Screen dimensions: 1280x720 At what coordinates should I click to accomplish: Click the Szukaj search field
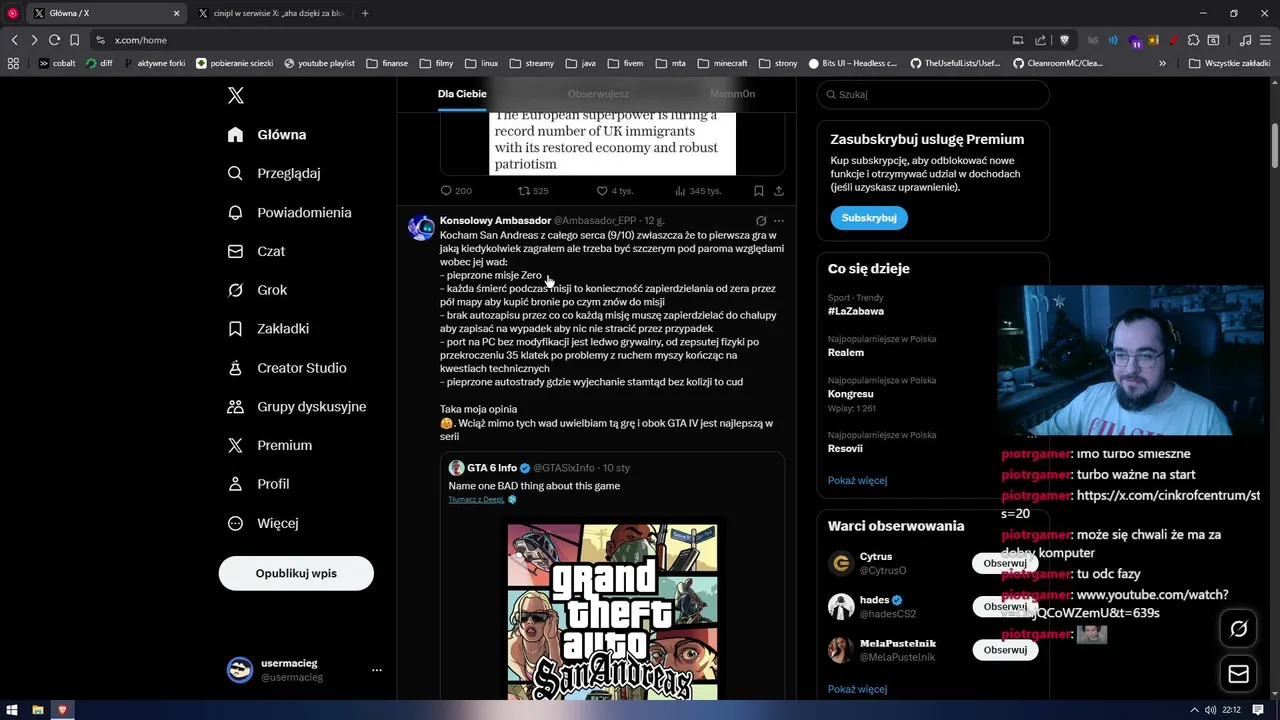coord(933,95)
